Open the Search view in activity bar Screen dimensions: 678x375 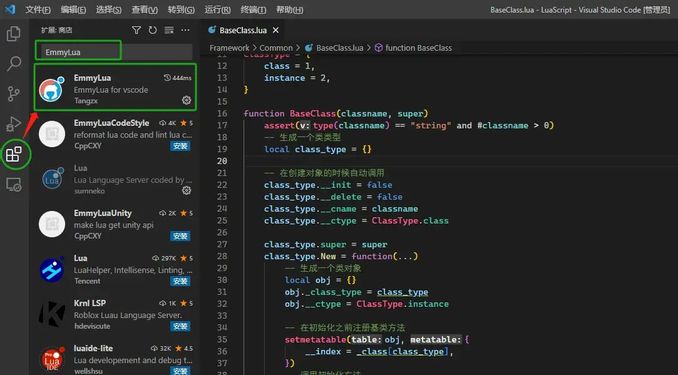coord(13,64)
